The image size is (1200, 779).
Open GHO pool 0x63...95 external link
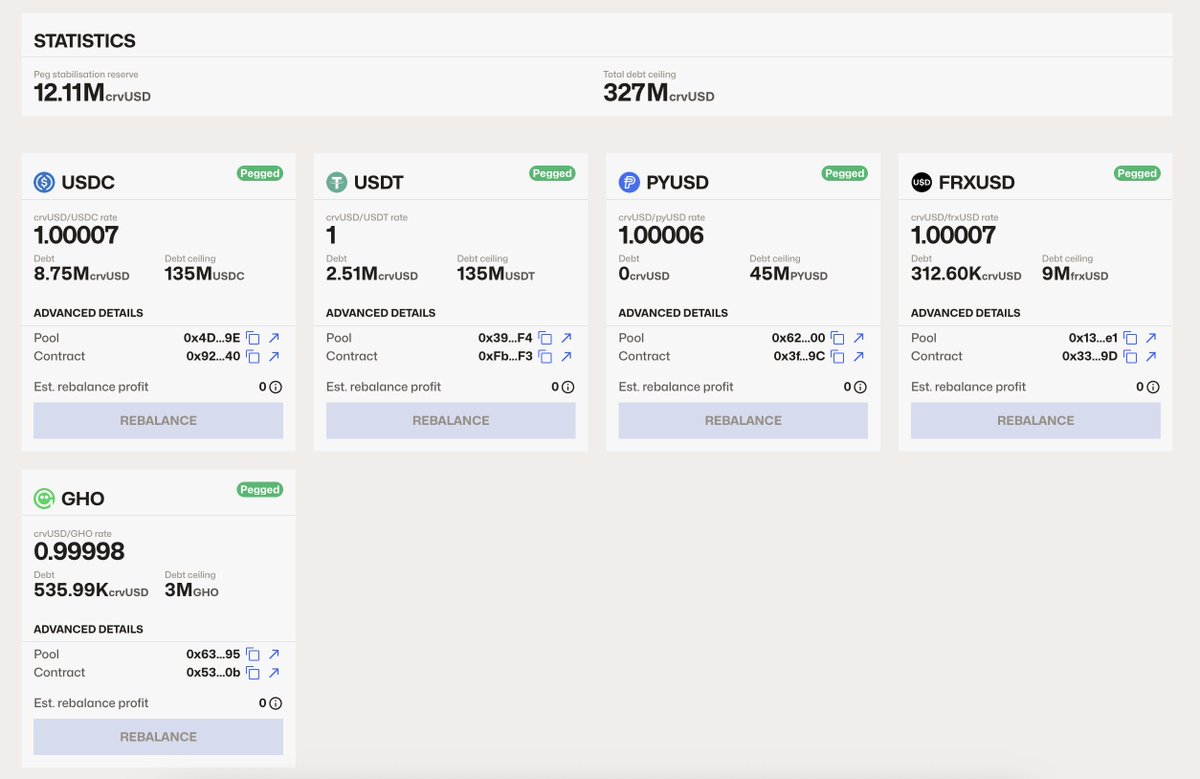tap(274, 654)
